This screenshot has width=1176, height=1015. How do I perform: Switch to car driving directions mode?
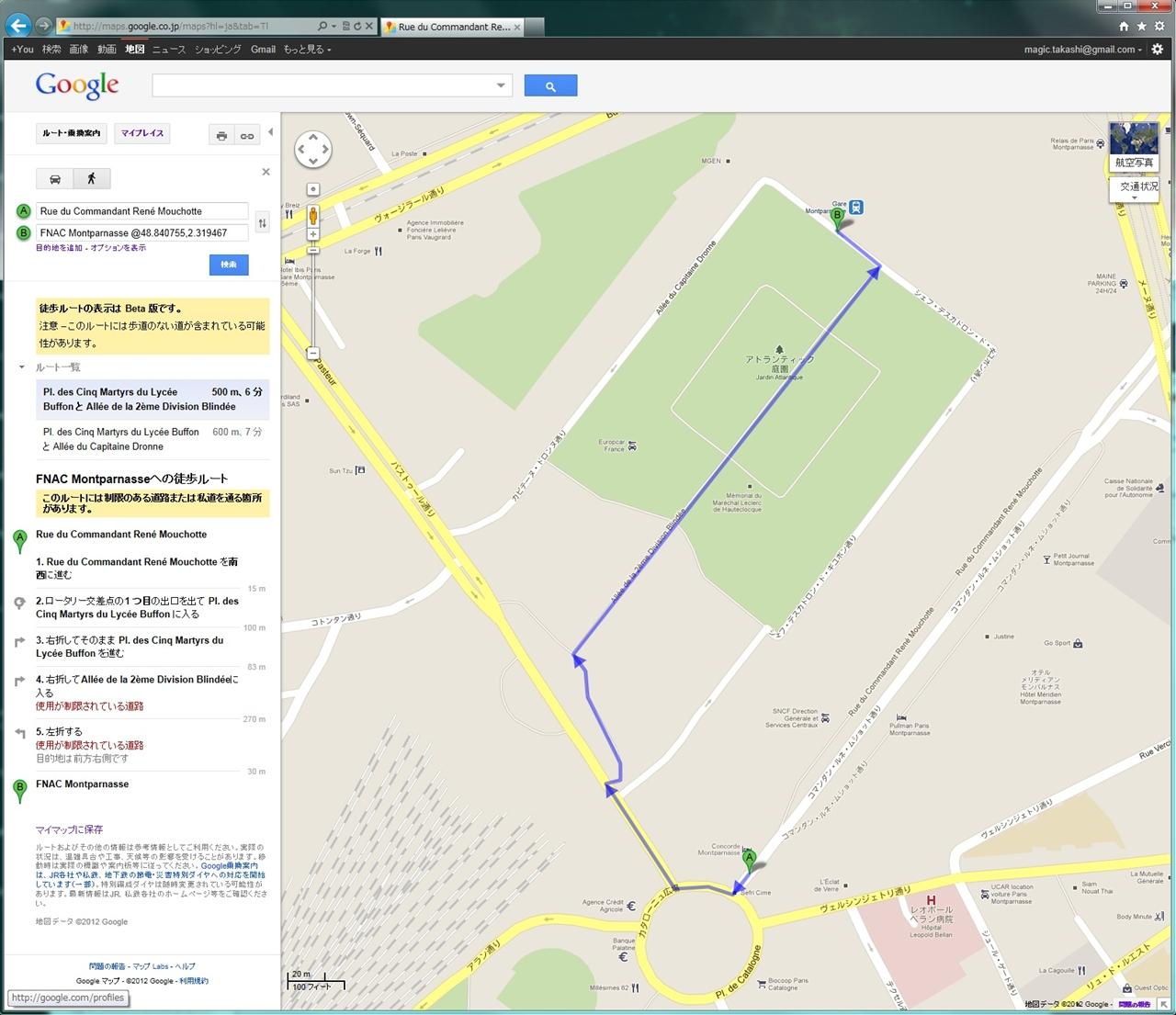tap(55, 179)
